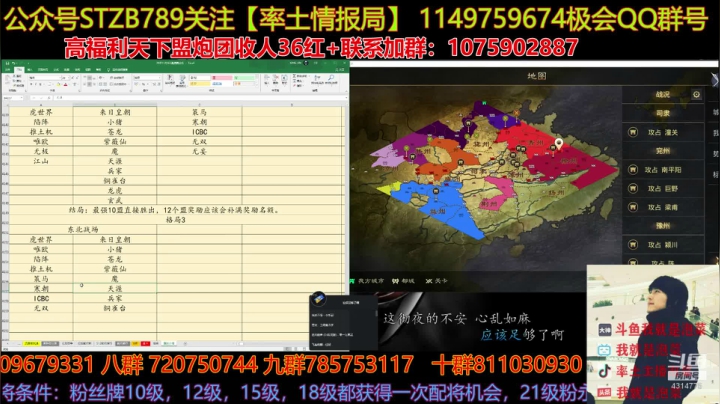Click the capital city icon in blue 益州 region

(435, 191)
